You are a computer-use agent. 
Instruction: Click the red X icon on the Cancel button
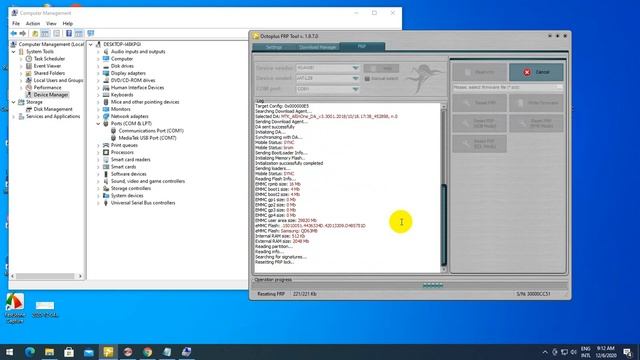click(x=527, y=72)
